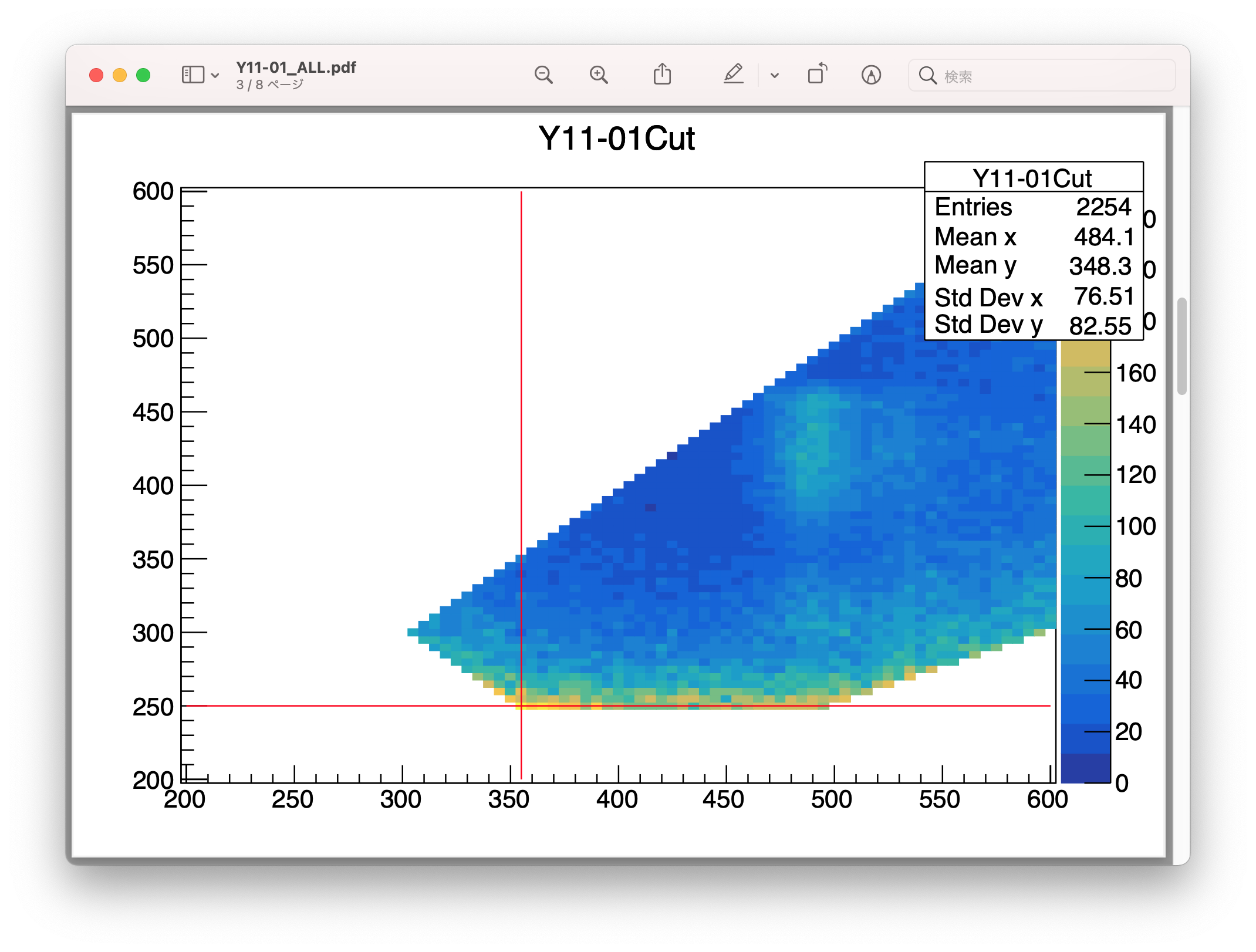Click the dark blue color bar bottom segment

tap(1086, 768)
